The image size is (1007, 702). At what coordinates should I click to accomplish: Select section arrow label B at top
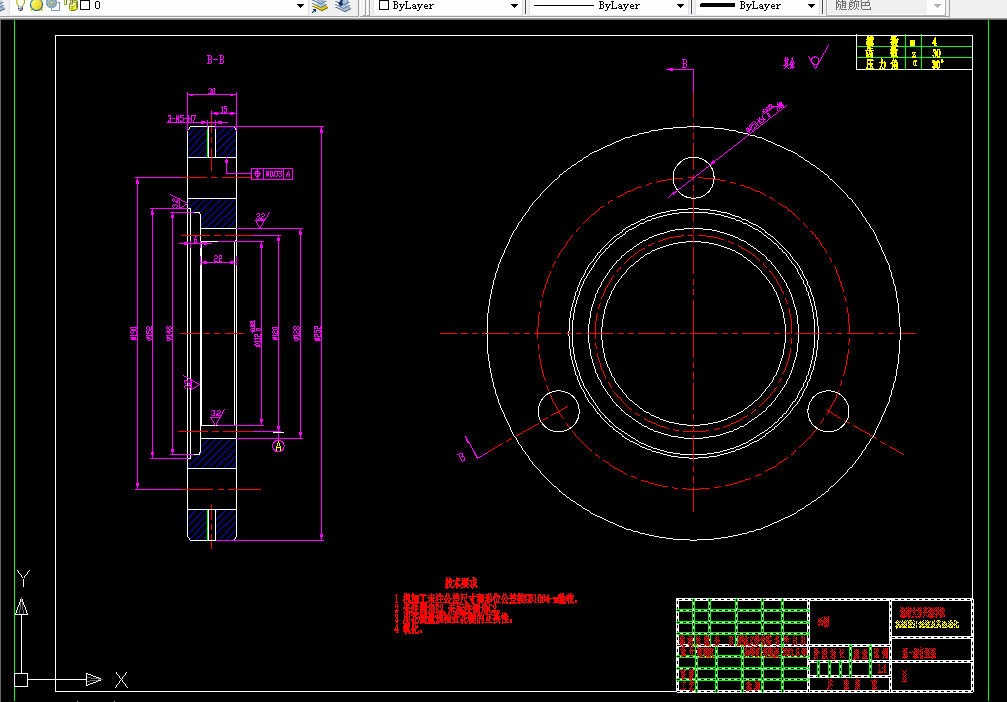click(685, 64)
